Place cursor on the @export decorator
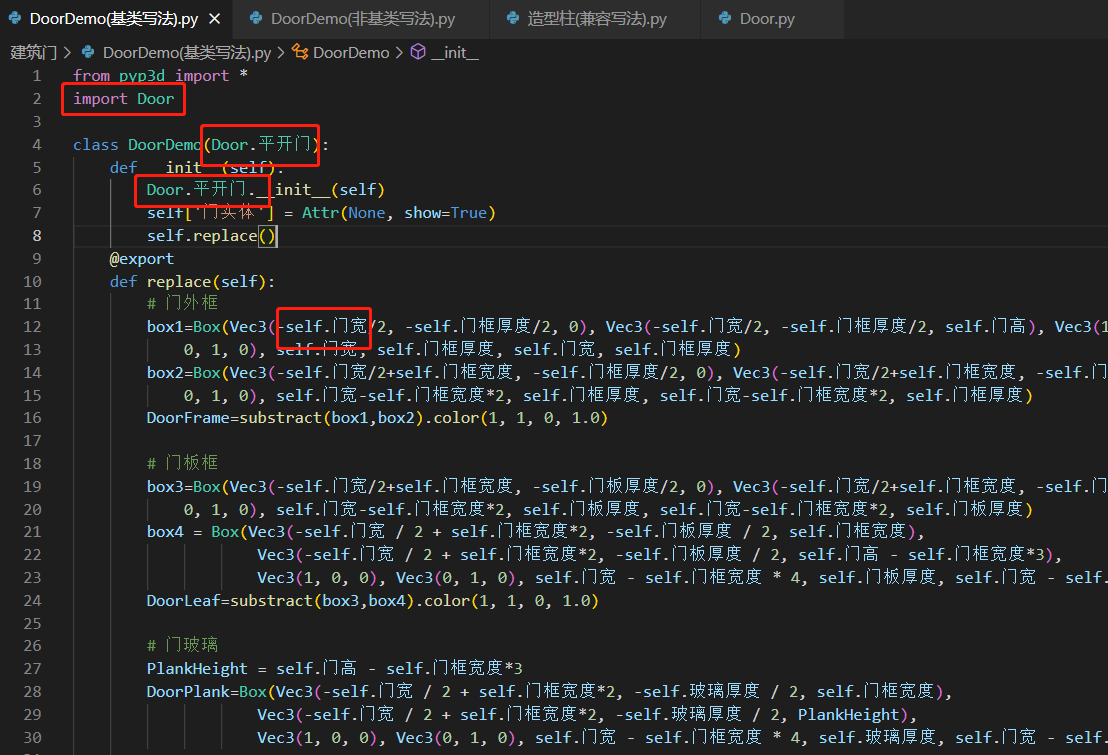Screen dimensions: 1108x755 [141, 259]
